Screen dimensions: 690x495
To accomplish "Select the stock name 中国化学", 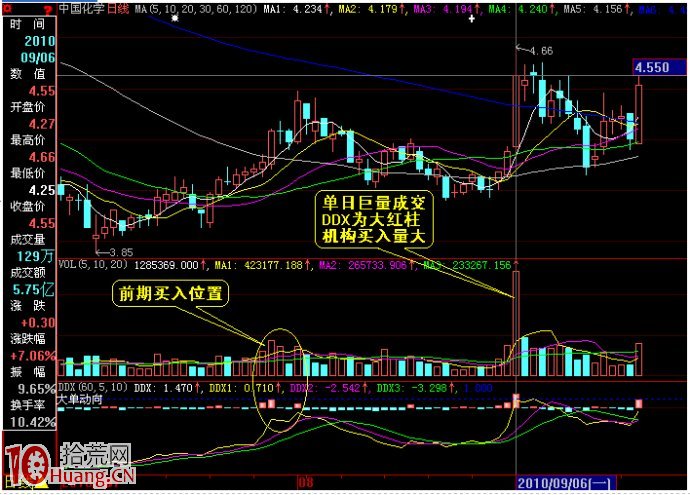I will [x=82, y=8].
